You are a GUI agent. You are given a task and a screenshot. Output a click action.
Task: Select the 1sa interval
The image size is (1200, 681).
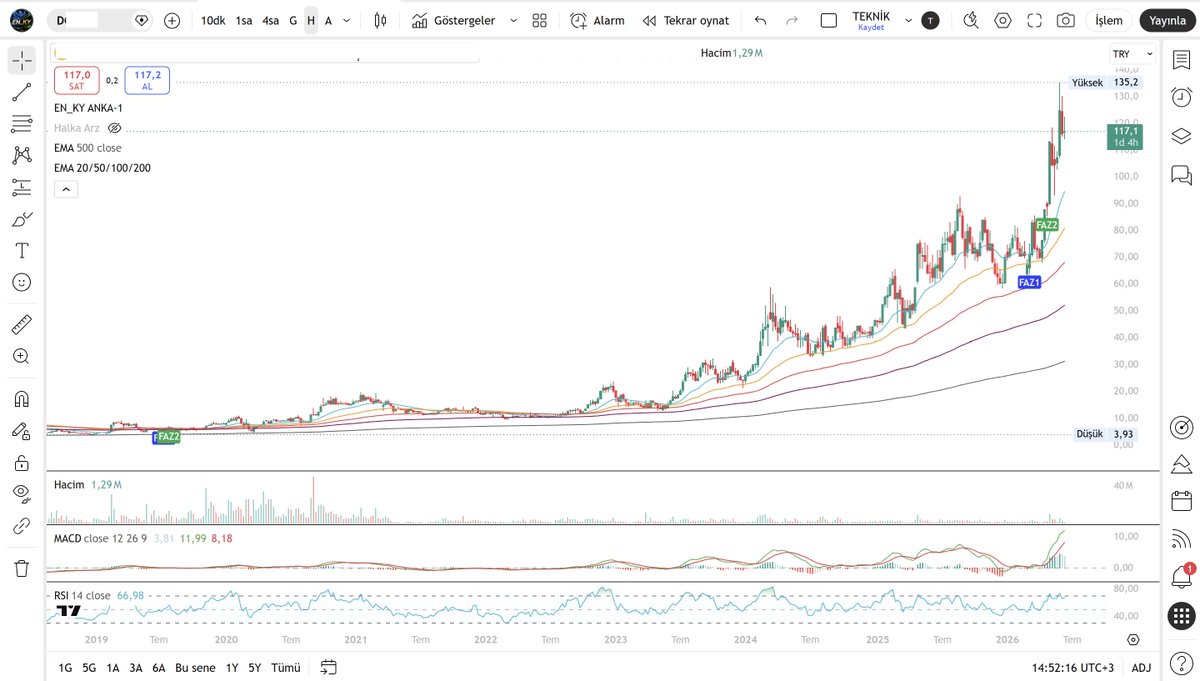[244, 20]
